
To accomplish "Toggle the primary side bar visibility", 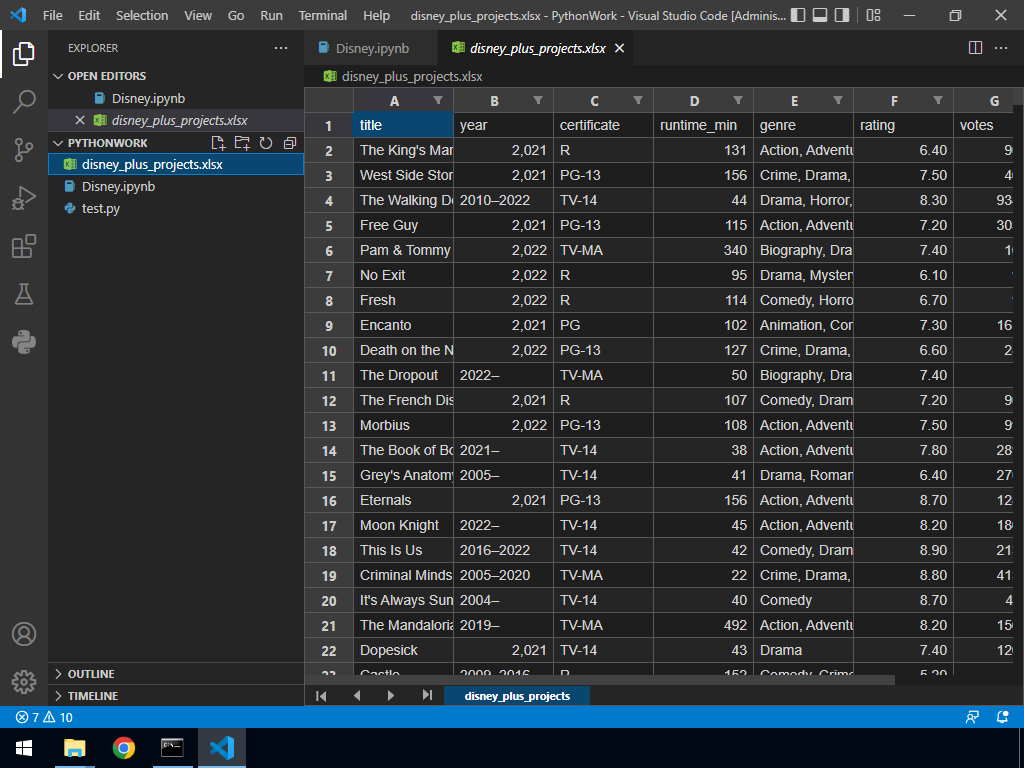I will [797, 16].
